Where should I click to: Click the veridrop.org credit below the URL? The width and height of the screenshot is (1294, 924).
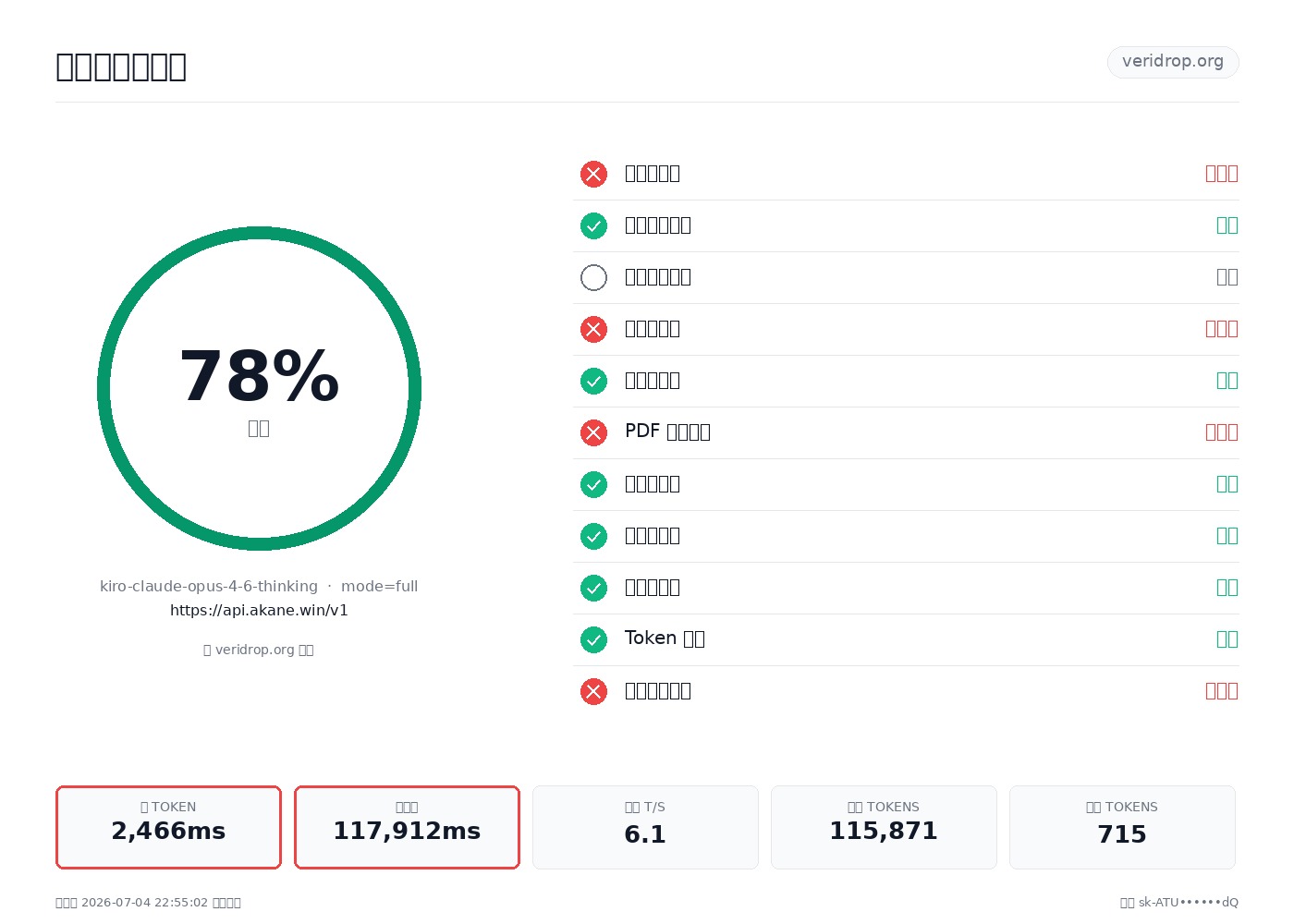pyautogui.click(x=259, y=650)
